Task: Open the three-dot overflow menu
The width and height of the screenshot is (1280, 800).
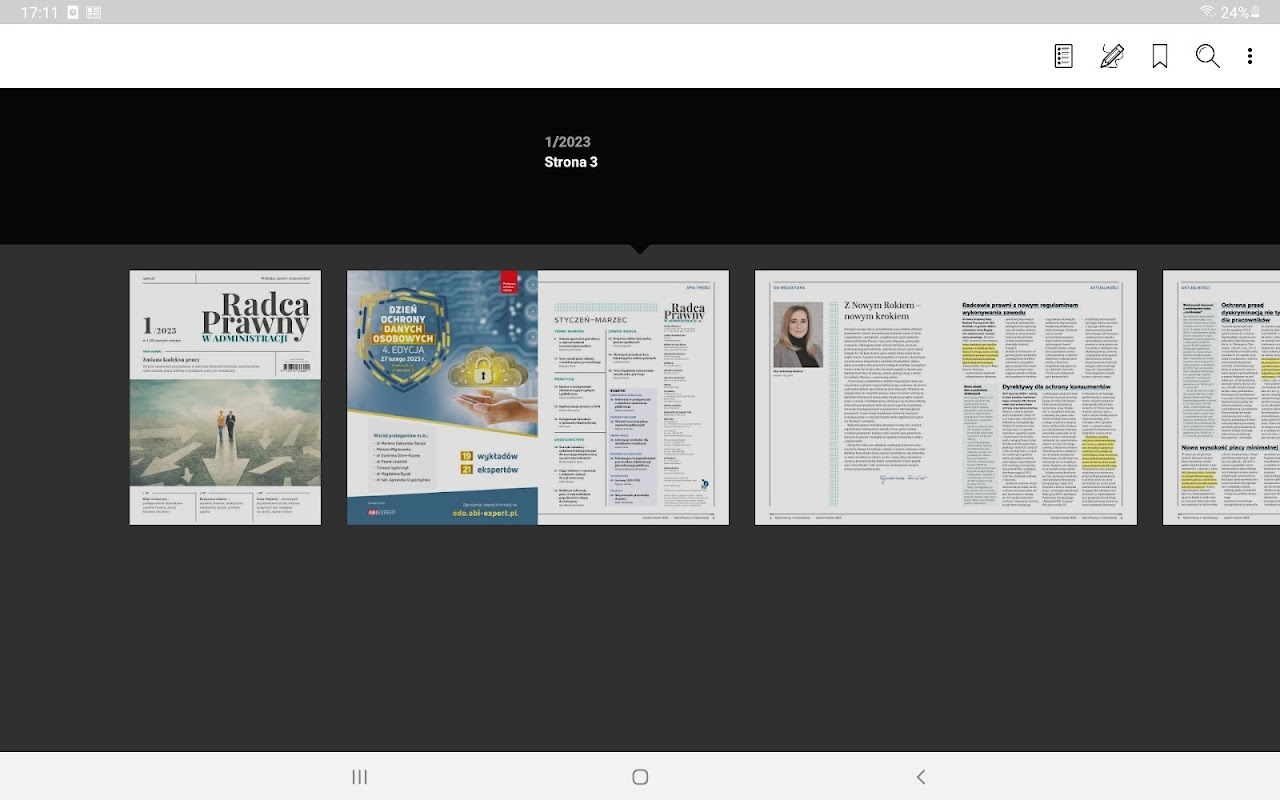Action: (x=1249, y=56)
